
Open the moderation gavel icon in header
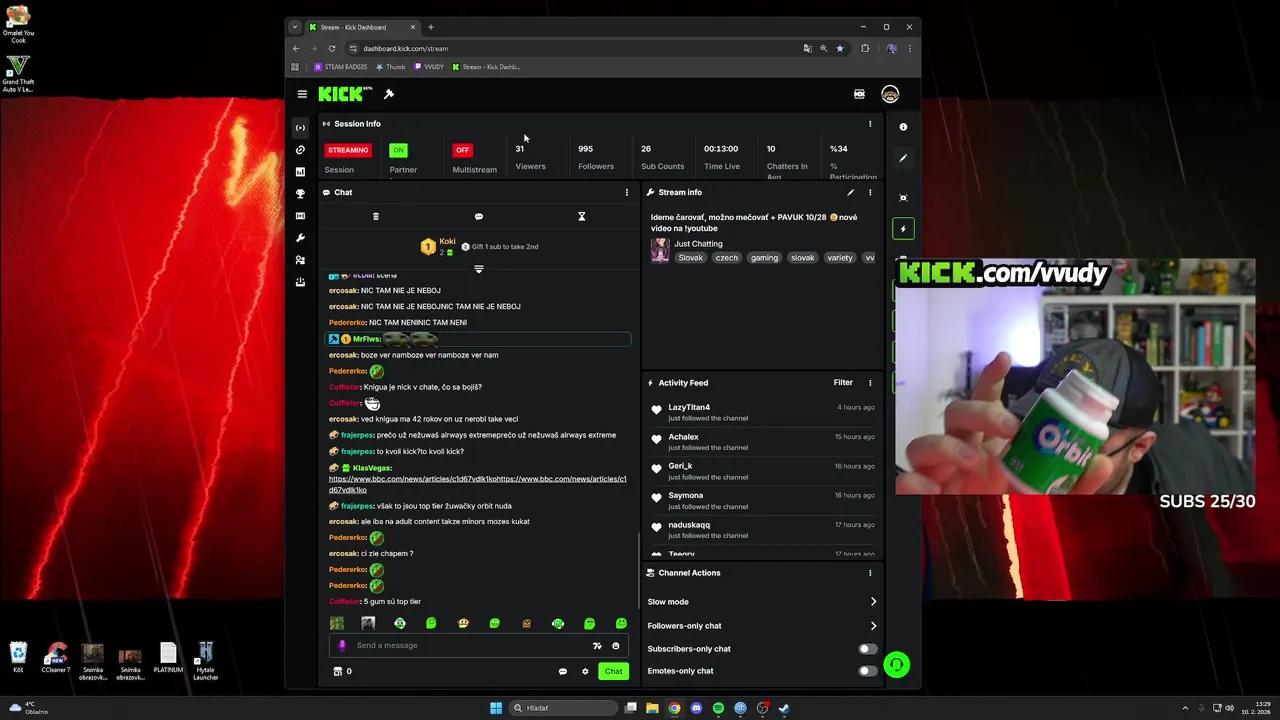(389, 94)
